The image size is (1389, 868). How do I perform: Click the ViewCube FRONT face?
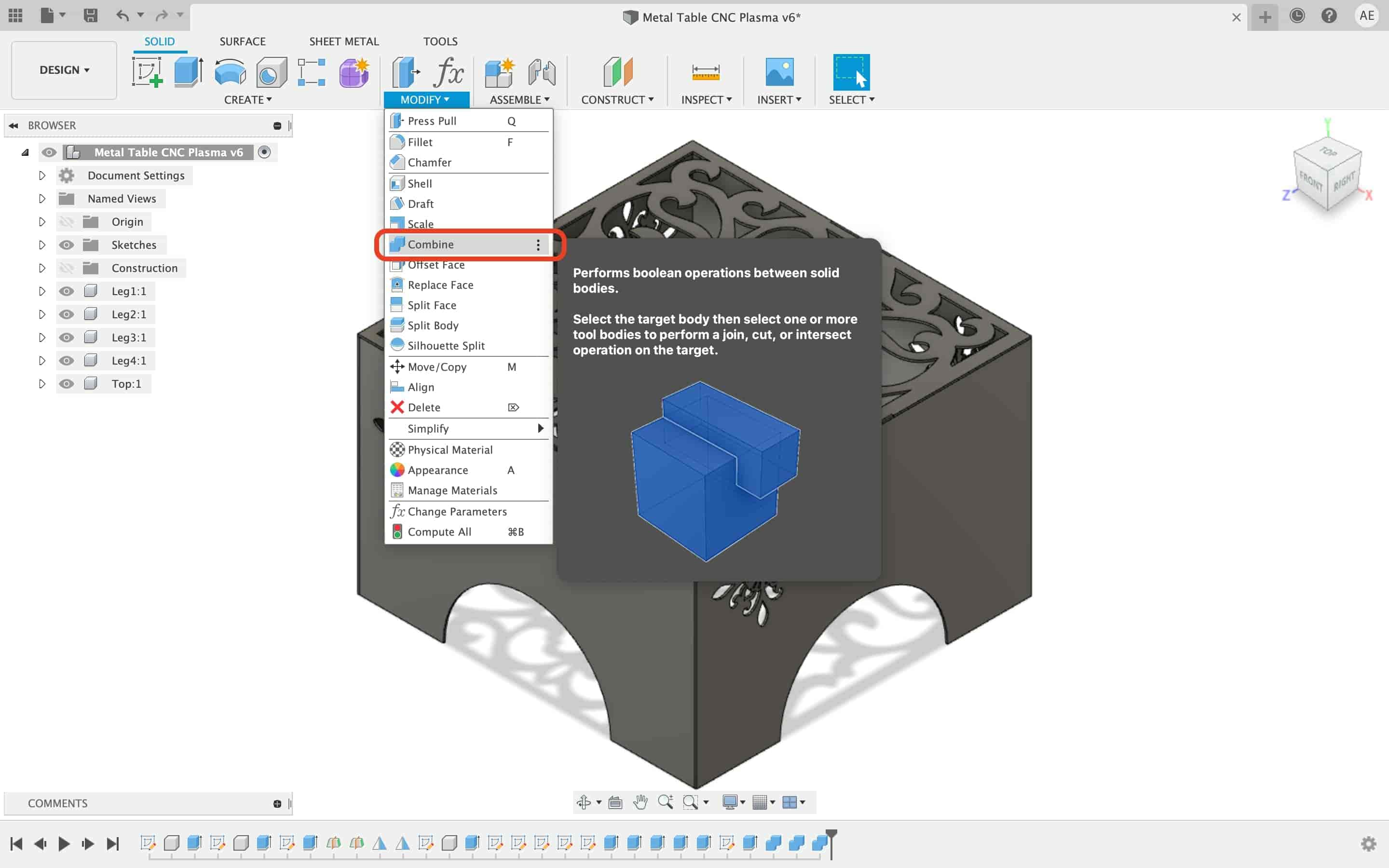coord(1311,182)
